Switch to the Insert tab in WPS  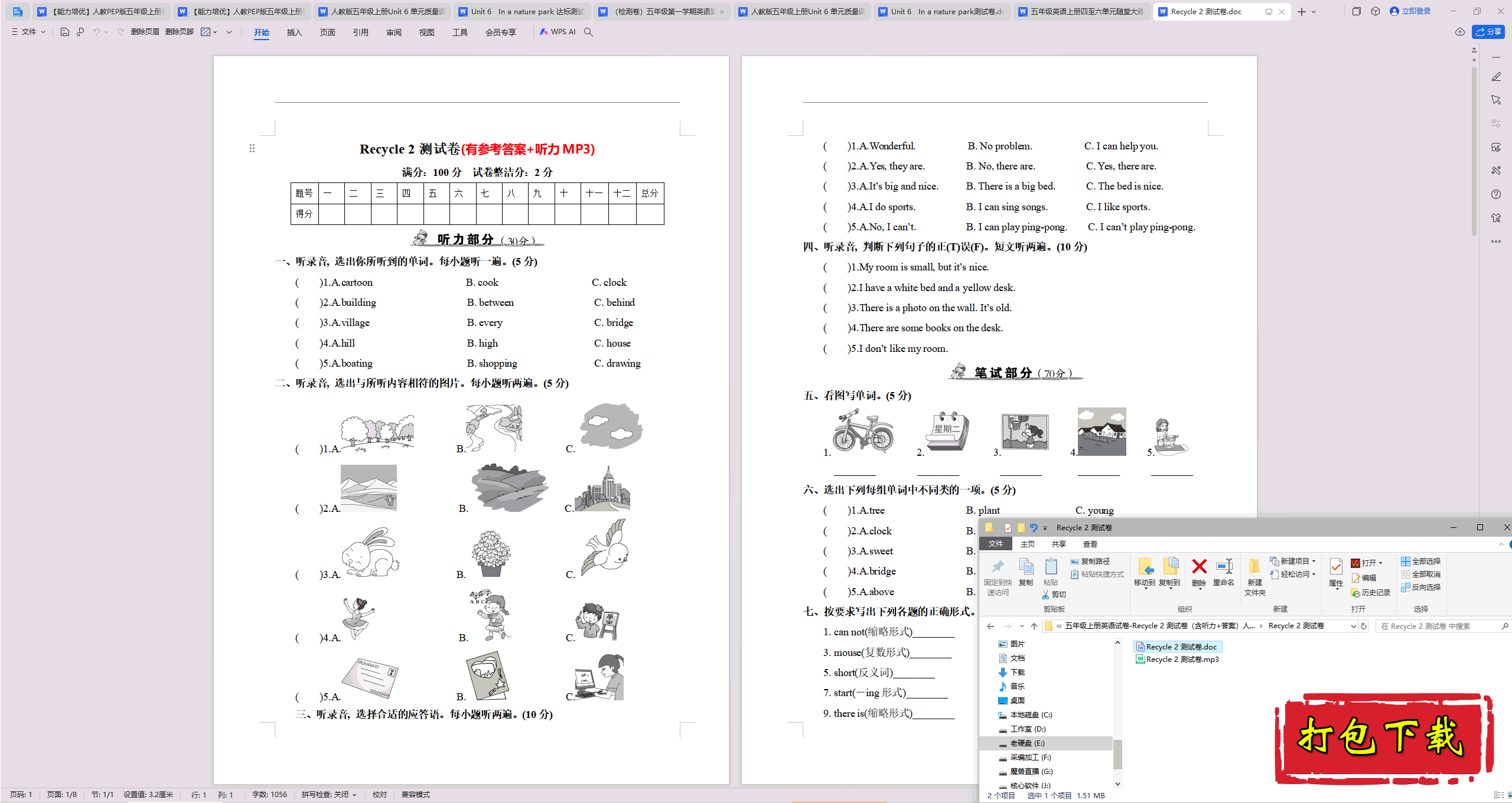click(294, 32)
